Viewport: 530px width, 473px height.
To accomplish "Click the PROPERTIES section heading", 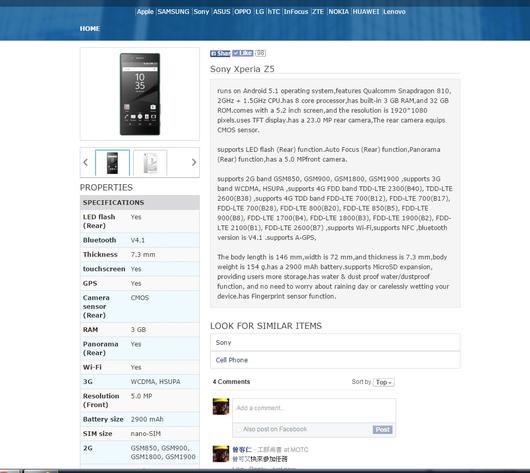I will pyautogui.click(x=106, y=188).
